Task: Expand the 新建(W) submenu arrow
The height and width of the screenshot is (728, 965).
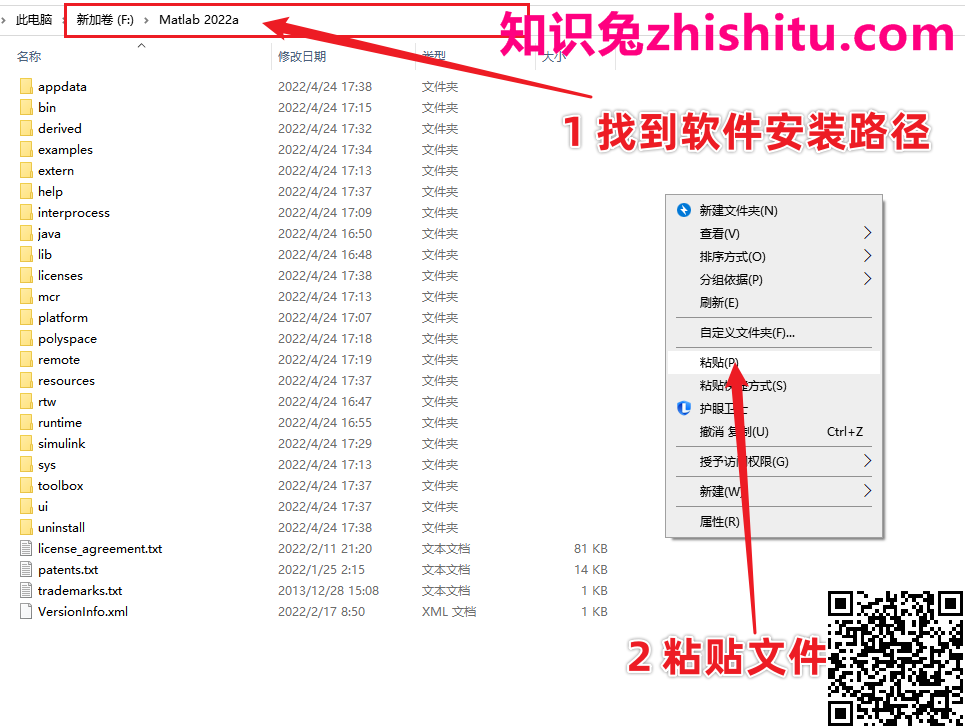Action: click(867, 490)
